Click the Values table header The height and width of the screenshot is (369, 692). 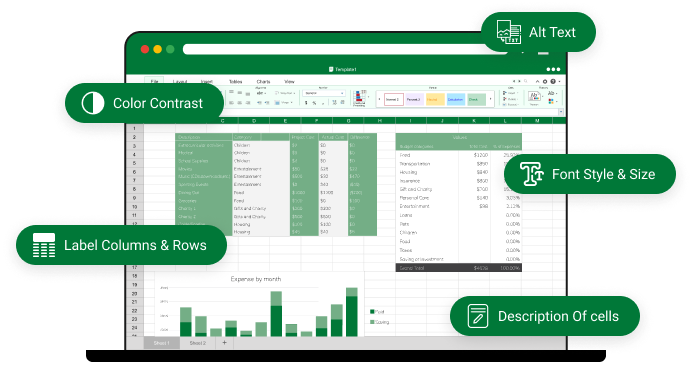click(x=459, y=138)
